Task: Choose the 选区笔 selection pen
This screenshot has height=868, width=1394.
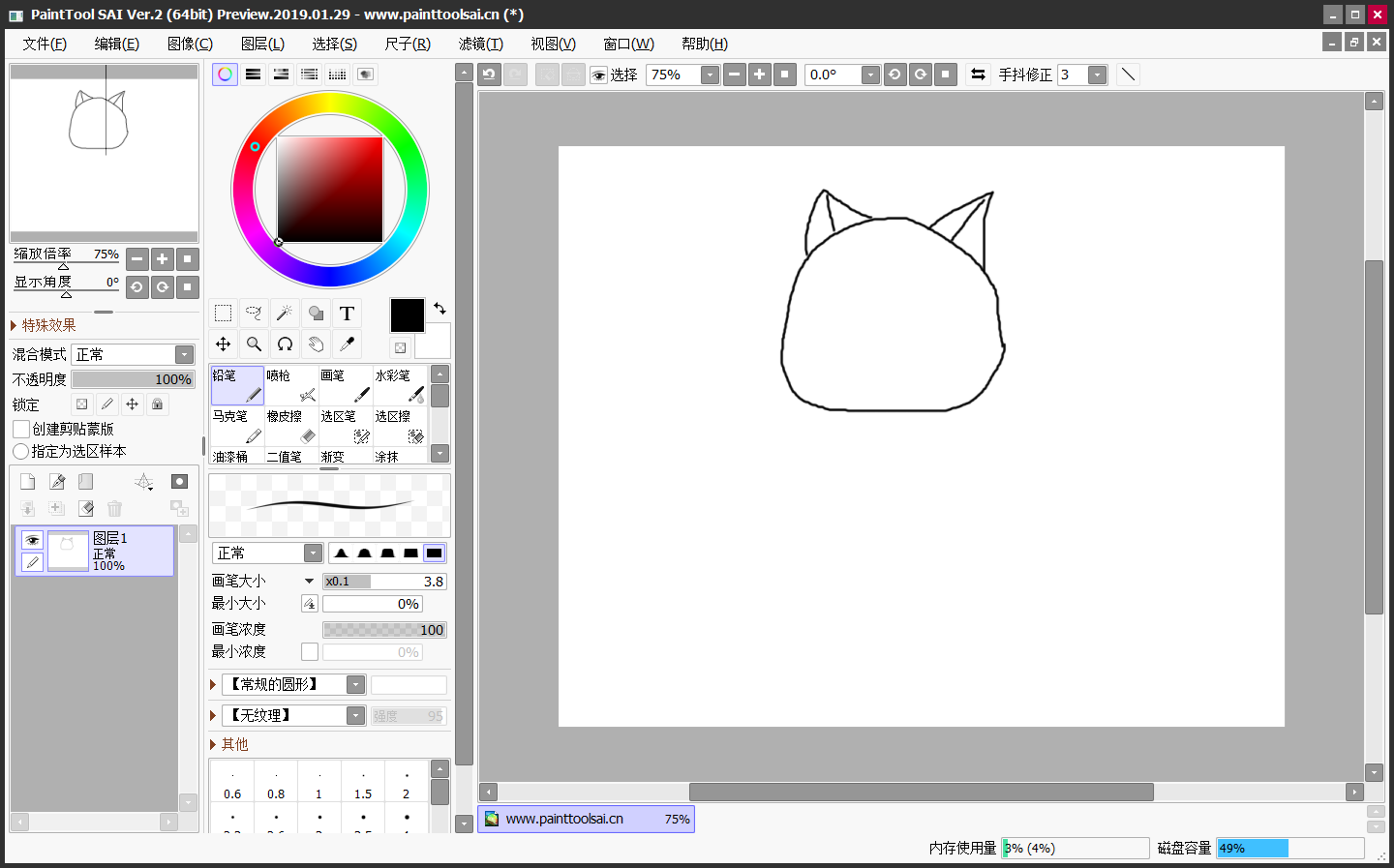Action: [346, 427]
